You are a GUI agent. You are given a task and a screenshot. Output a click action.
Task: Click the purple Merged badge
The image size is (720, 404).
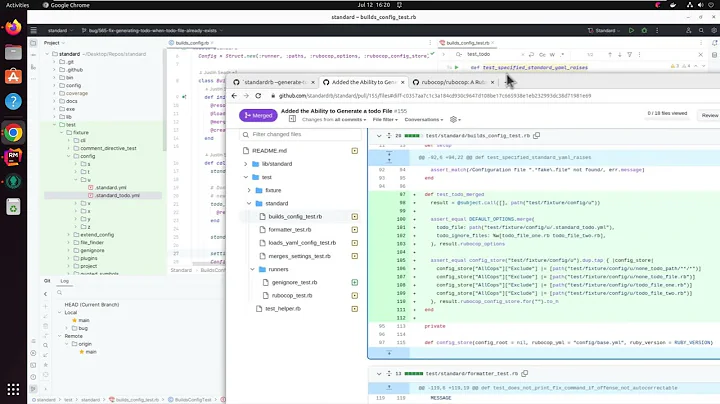[258, 115]
